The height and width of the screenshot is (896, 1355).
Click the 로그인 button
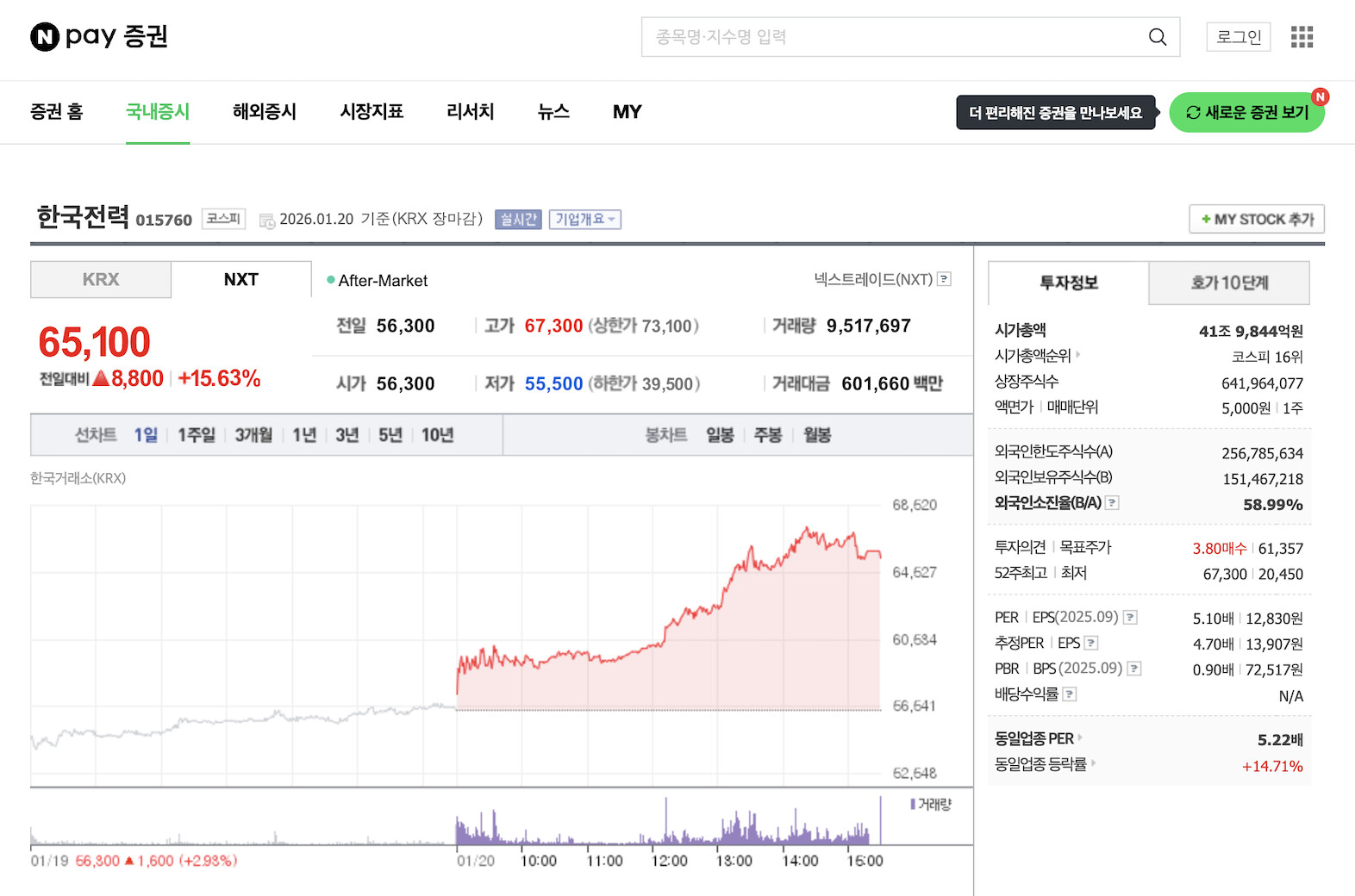point(1239,37)
